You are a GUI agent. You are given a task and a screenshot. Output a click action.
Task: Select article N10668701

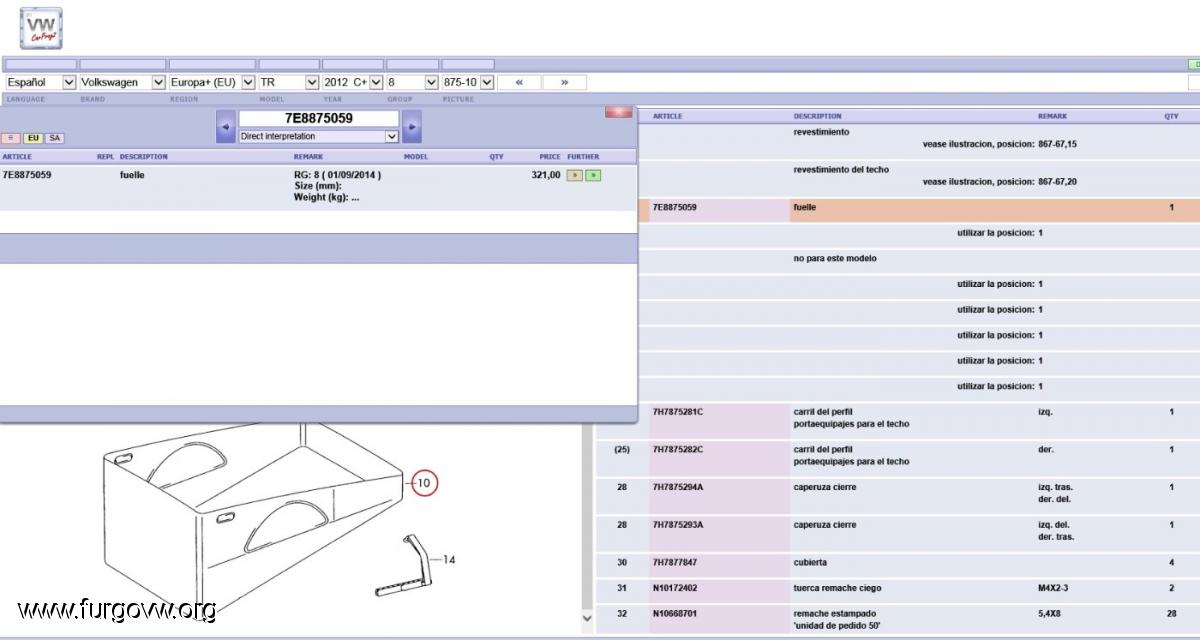pyautogui.click(x=675, y=613)
